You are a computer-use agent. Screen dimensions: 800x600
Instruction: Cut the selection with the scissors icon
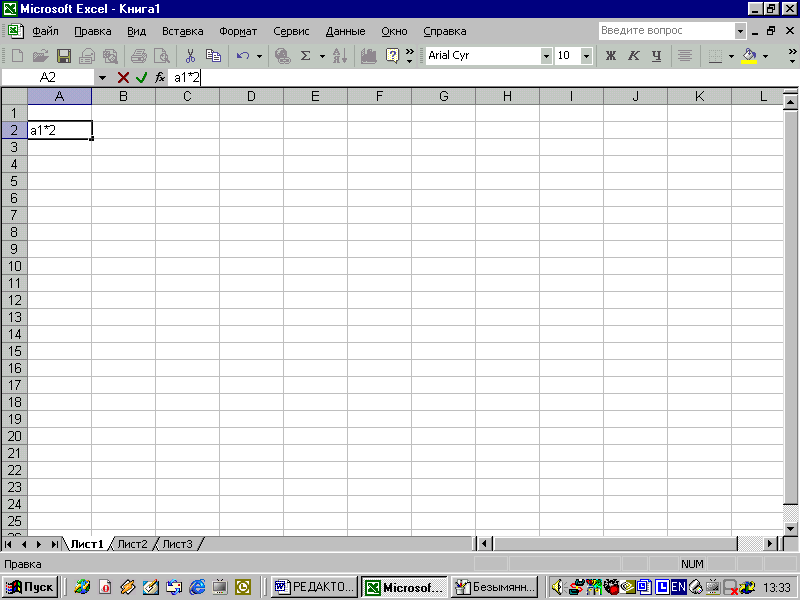point(190,55)
